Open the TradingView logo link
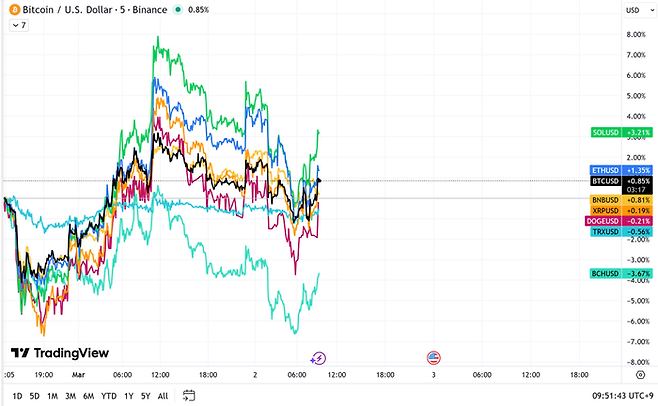 click(x=60, y=353)
